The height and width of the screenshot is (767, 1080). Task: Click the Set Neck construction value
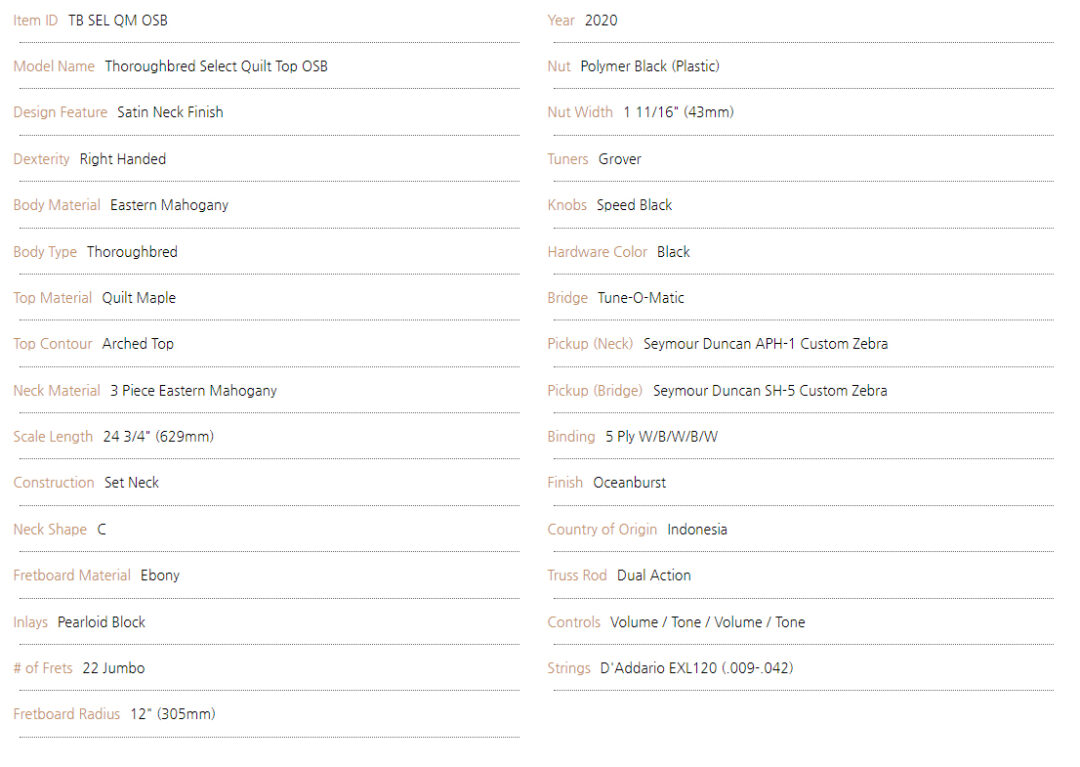tap(132, 483)
